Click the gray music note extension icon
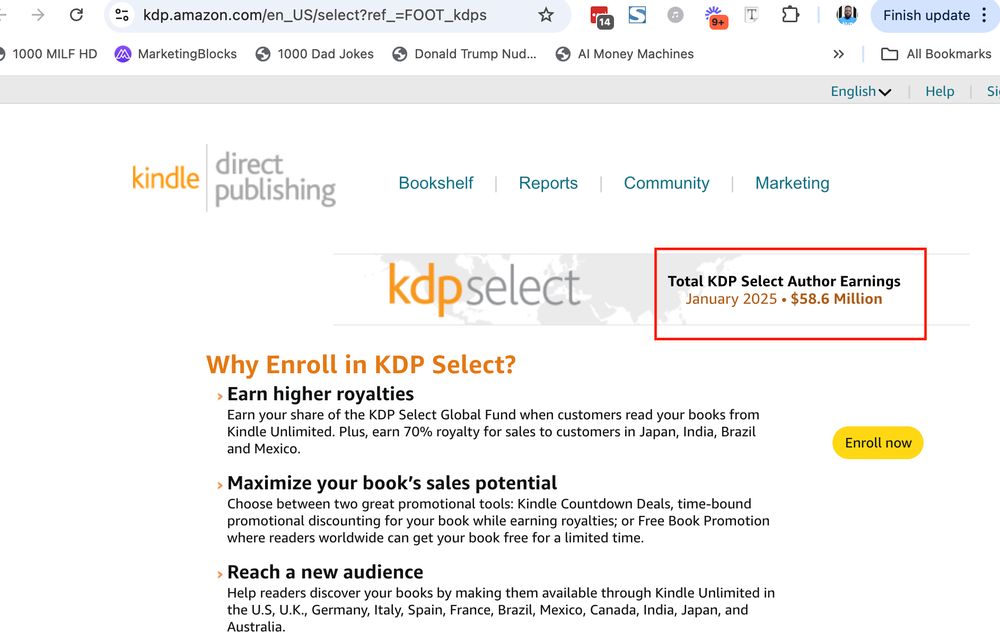 (675, 15)
